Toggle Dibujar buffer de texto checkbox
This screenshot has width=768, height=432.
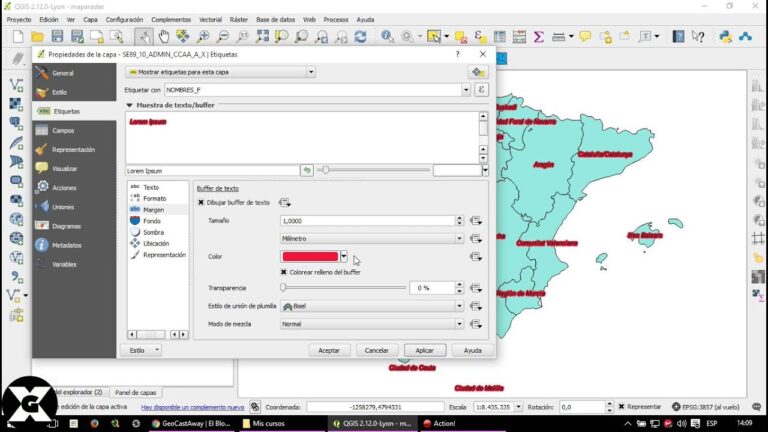[x=201, y=202]
